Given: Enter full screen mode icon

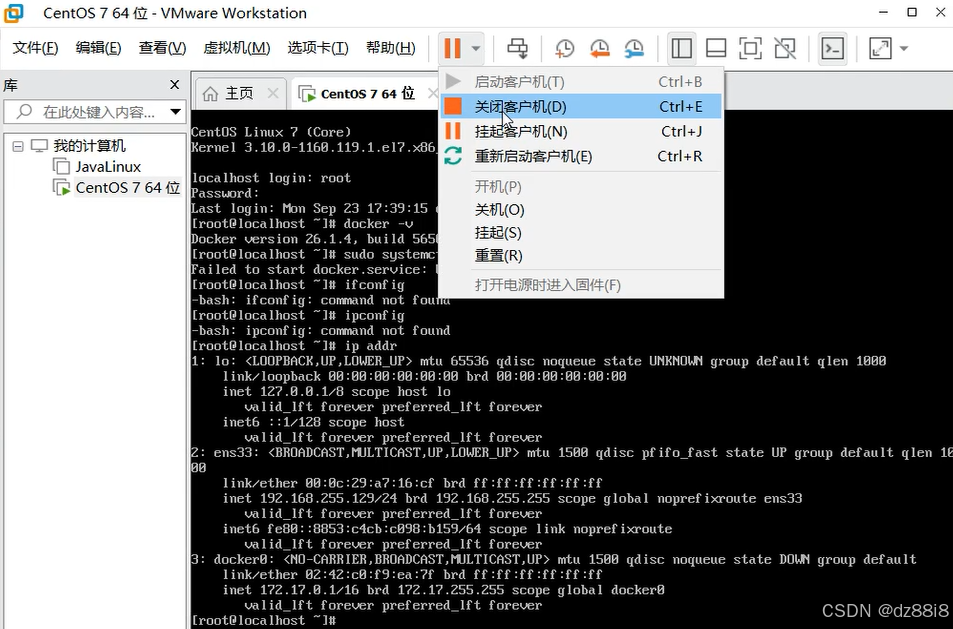Looking at the screenshot, I should point(750,48).
